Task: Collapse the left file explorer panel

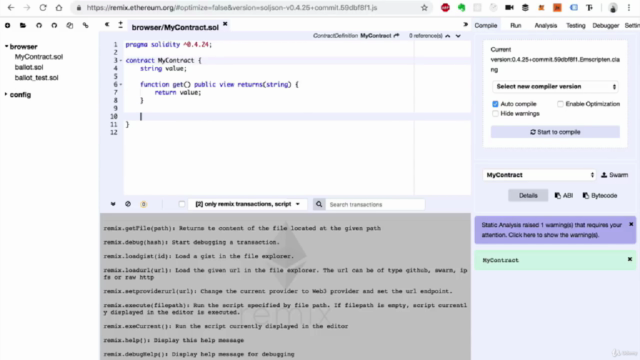Action: [107, 24]
